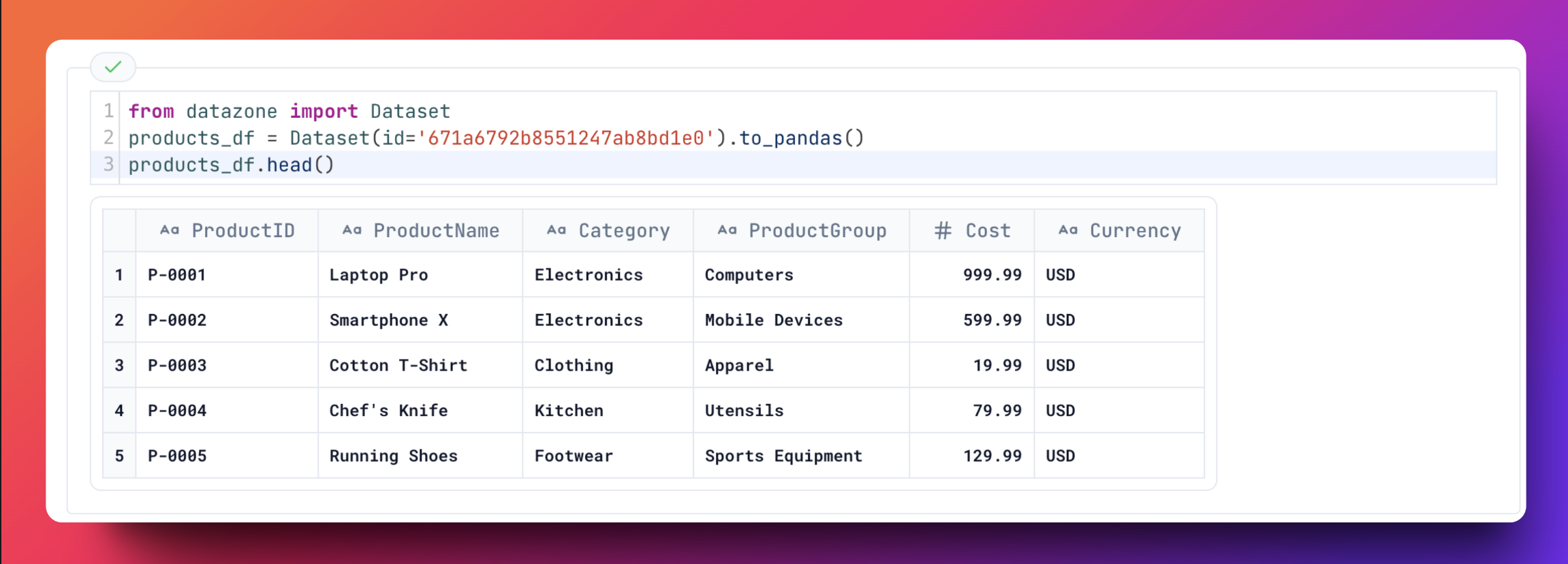Select cell P-0003
This screenshot has width=1568, height=564.
(x=227, y=365)
